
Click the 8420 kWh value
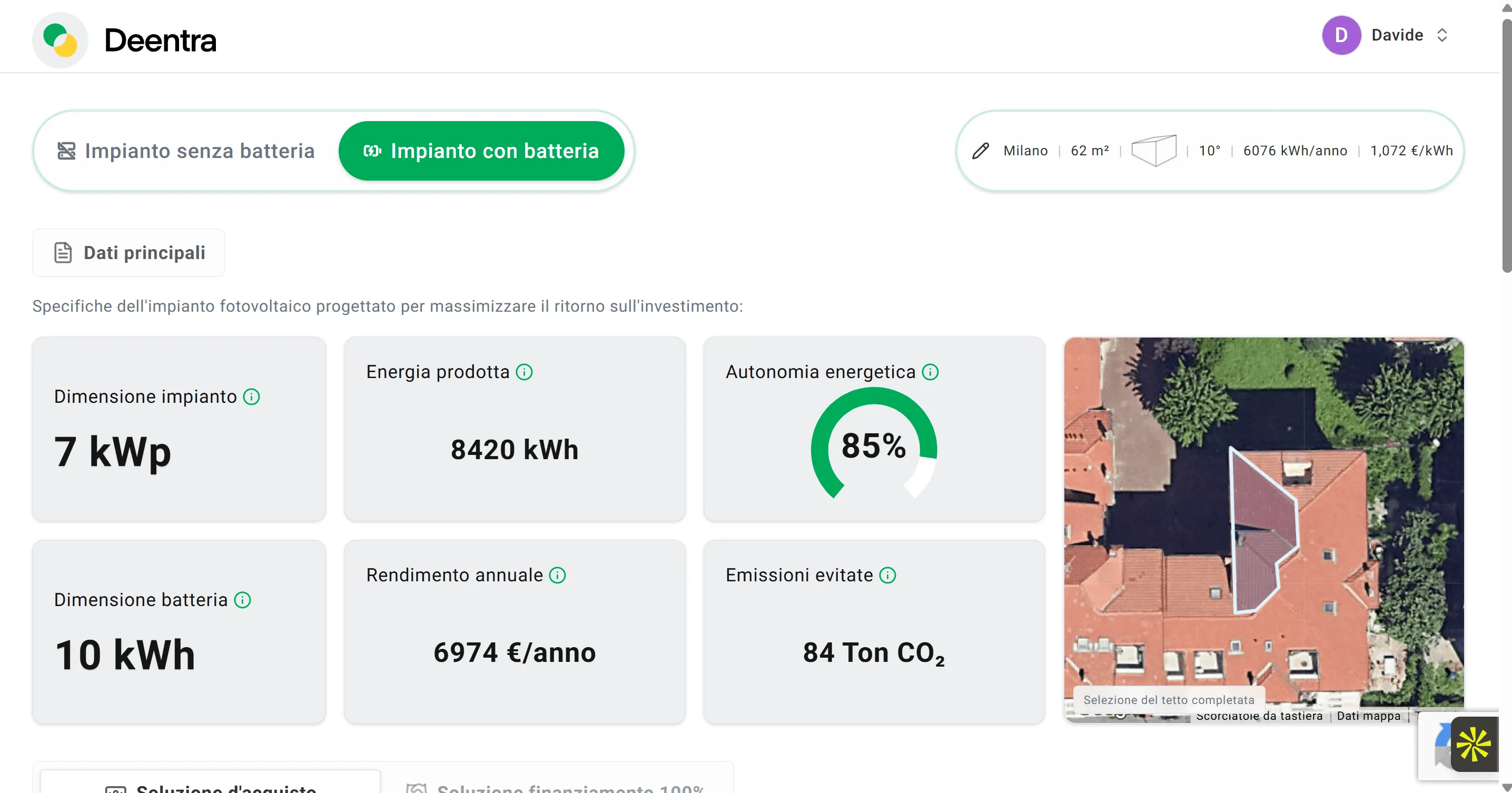point(514,450)
